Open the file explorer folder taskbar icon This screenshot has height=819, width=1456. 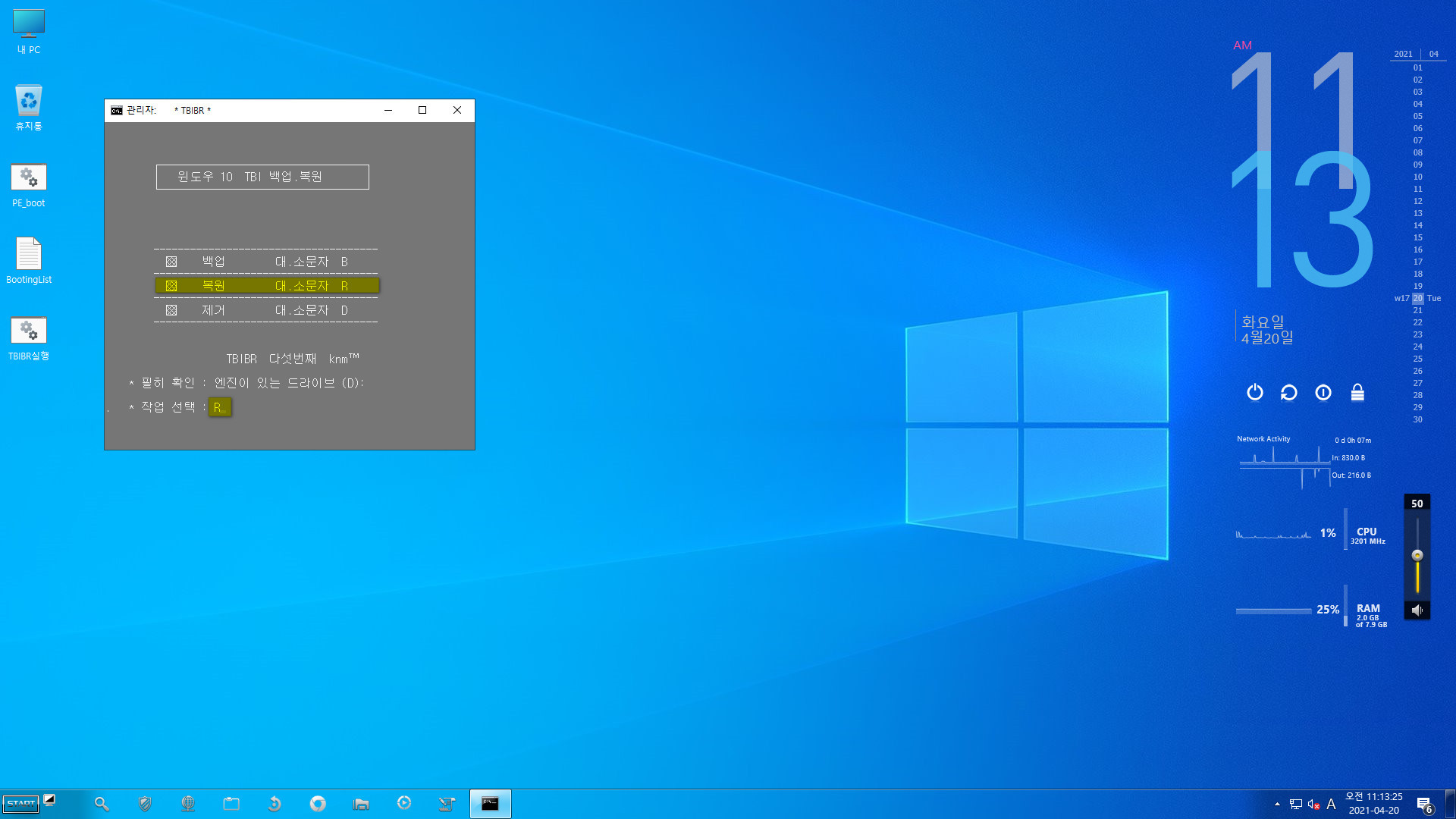tap(361, 804)
